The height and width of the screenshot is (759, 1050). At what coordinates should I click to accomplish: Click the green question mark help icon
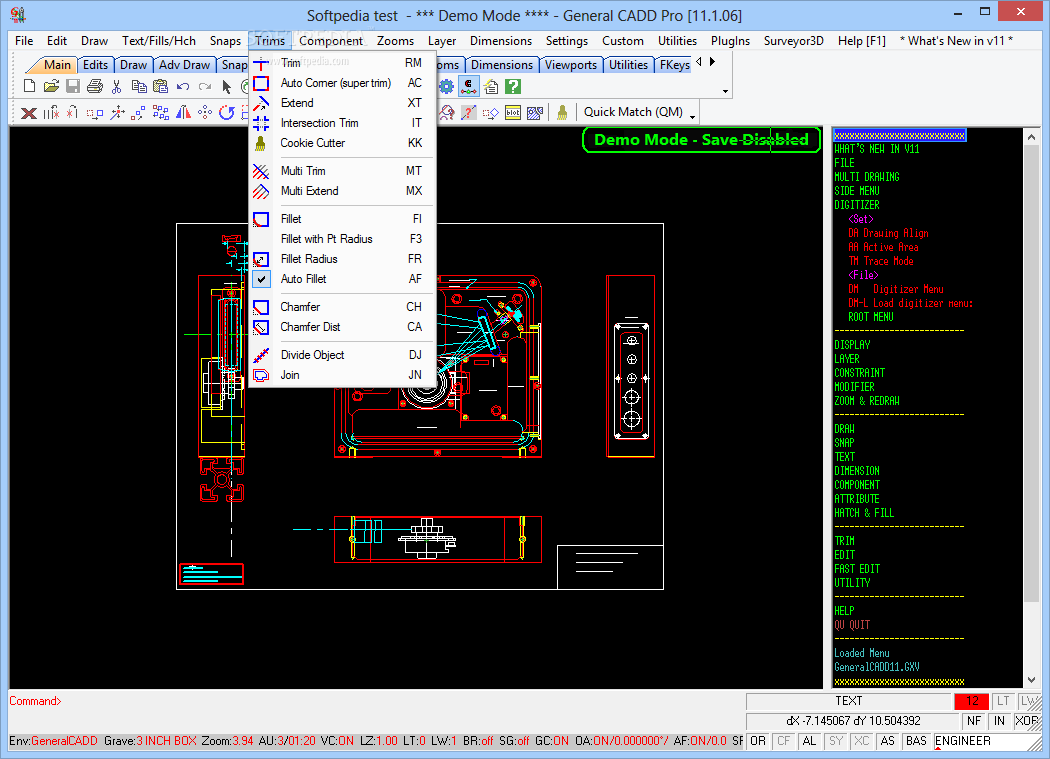click(x=513, y=86)
